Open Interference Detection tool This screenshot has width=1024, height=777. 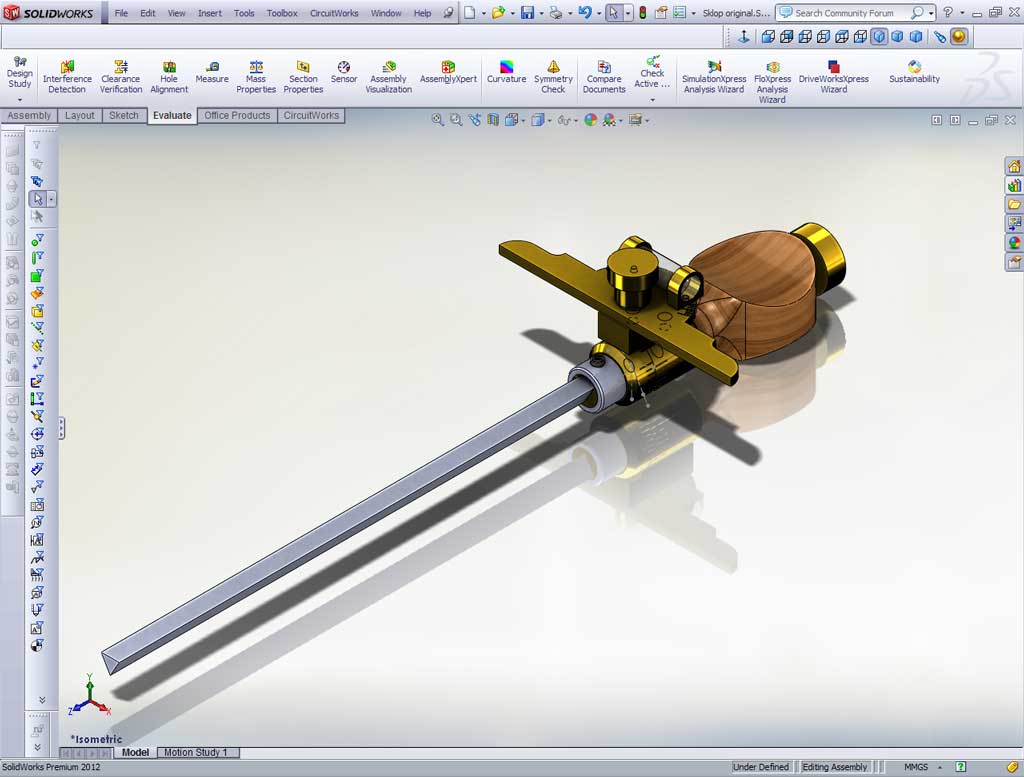[x=67, y=77]
